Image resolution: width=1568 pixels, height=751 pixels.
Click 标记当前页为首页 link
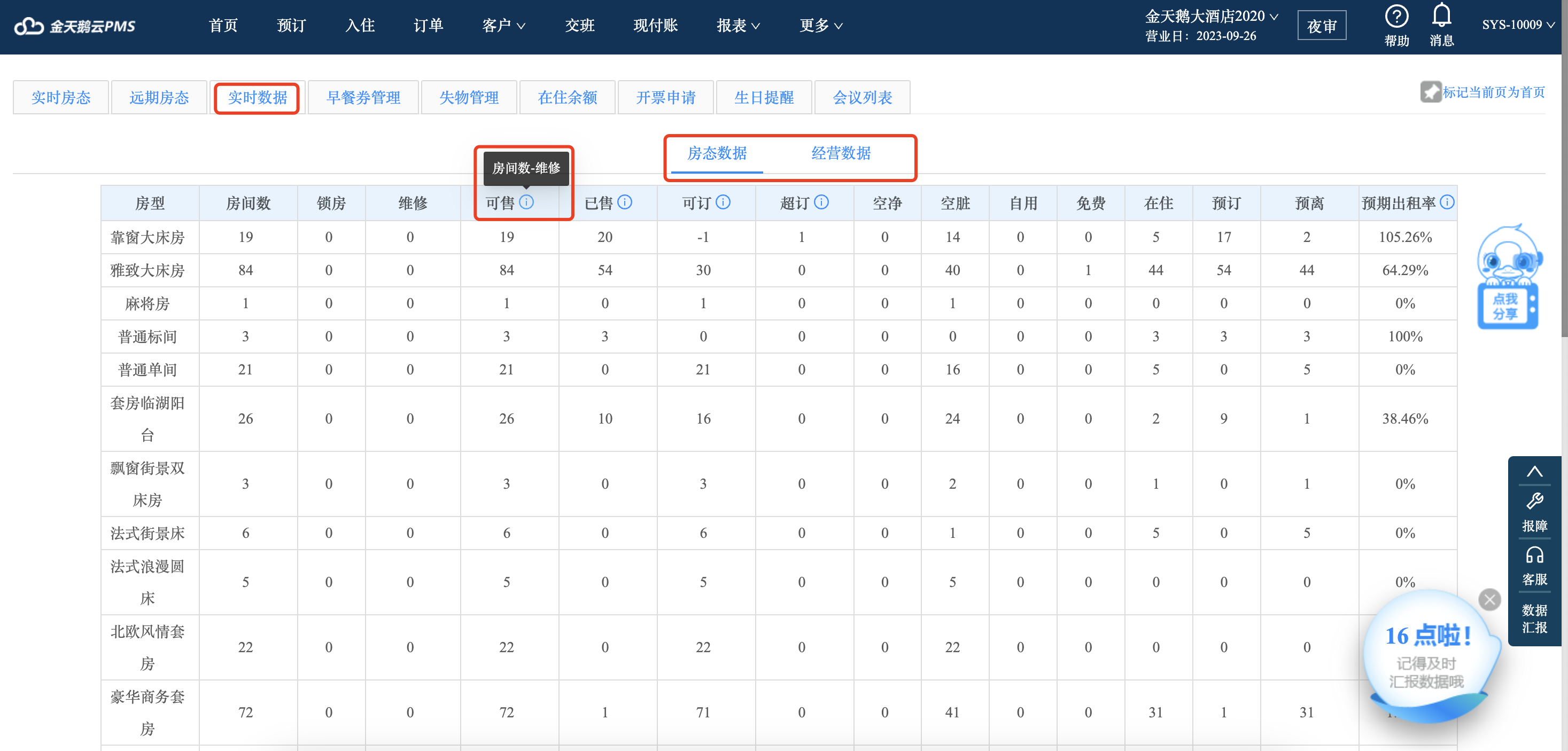click(1493, 92)
